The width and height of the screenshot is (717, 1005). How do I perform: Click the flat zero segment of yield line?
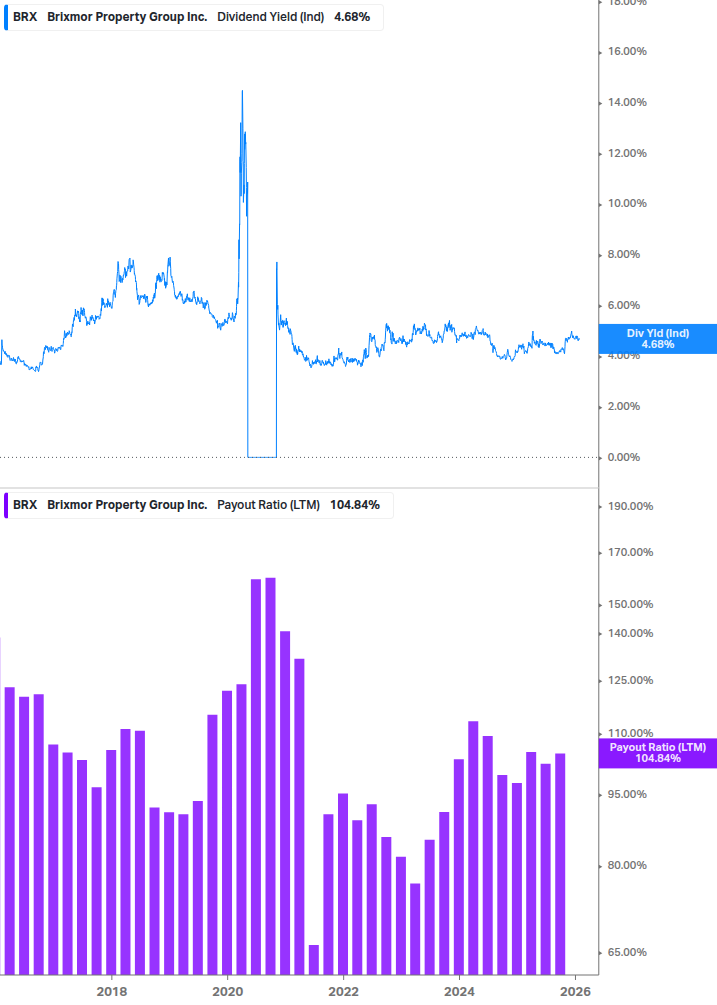[261, 457]
